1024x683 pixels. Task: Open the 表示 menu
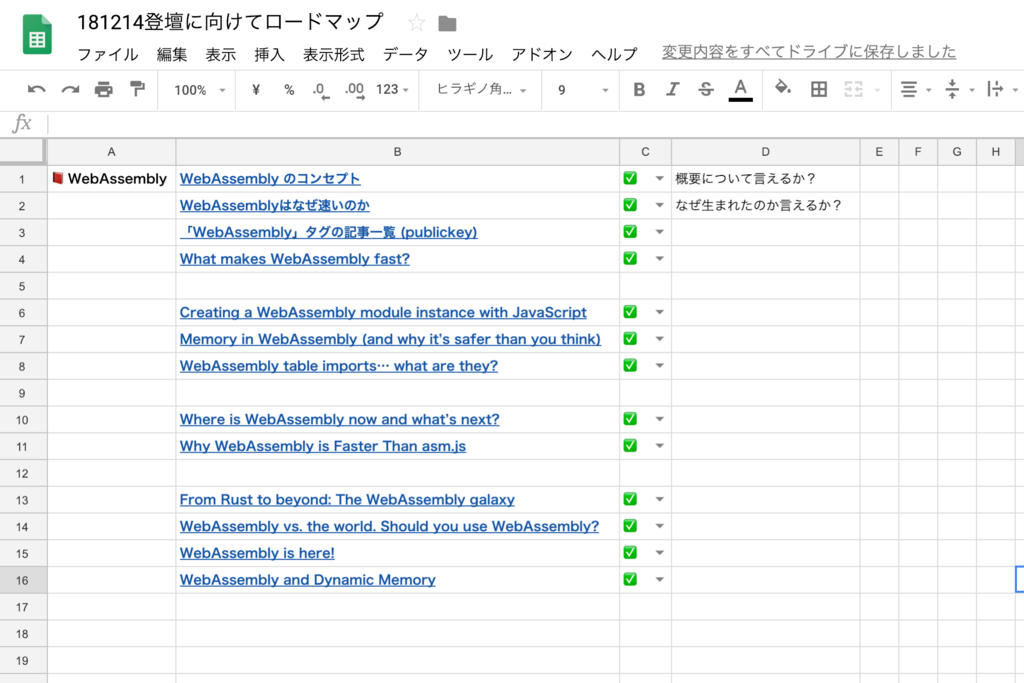click(x=221, y=54)
